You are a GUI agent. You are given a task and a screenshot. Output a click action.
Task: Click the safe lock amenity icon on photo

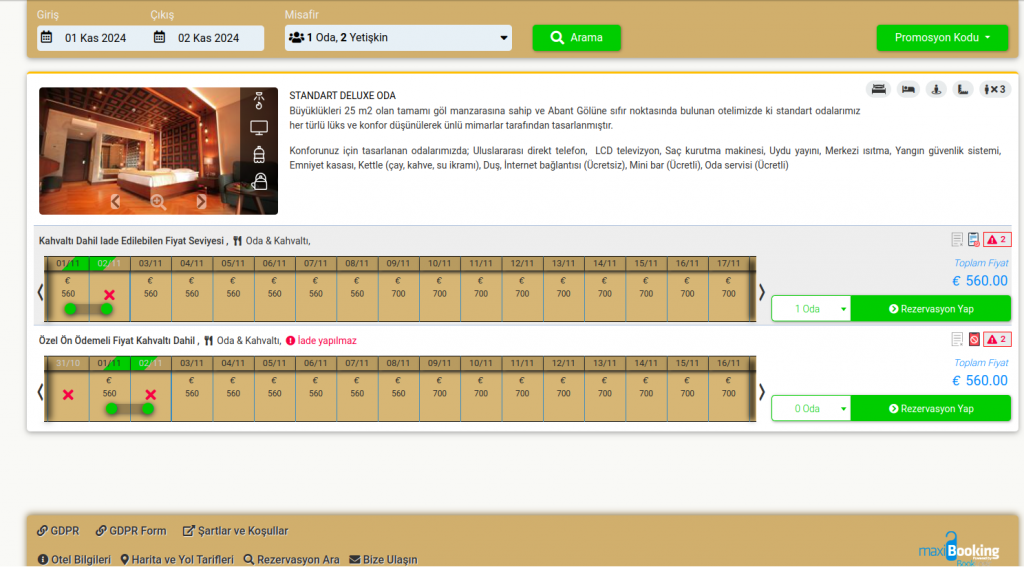[x=259, y=181]
